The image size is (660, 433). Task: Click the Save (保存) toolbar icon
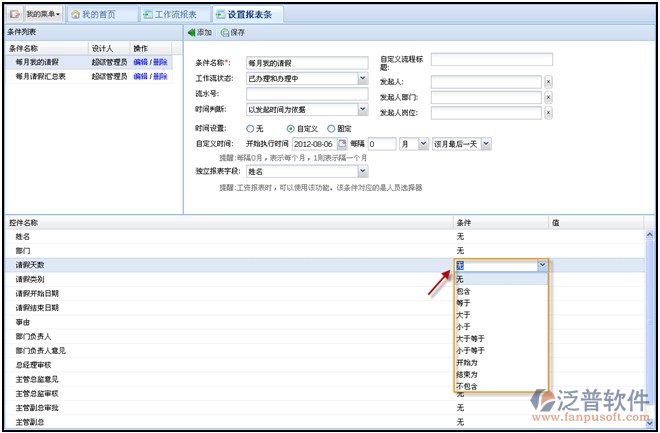point(224,33)
